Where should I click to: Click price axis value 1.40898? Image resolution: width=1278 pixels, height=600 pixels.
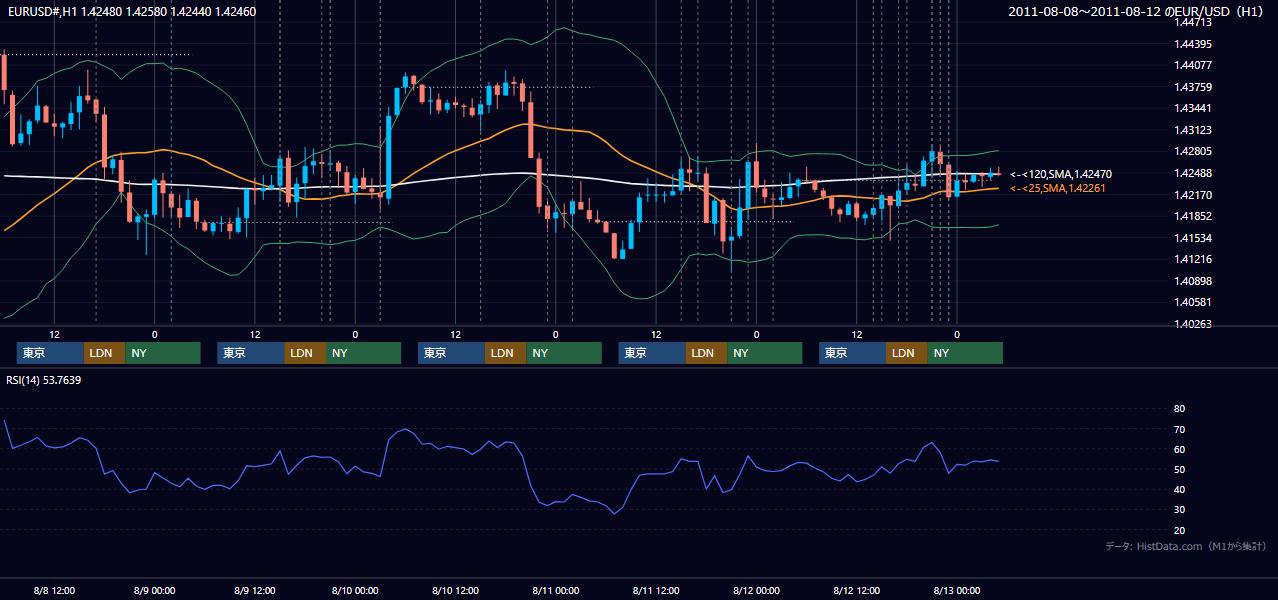point(1193,281)
